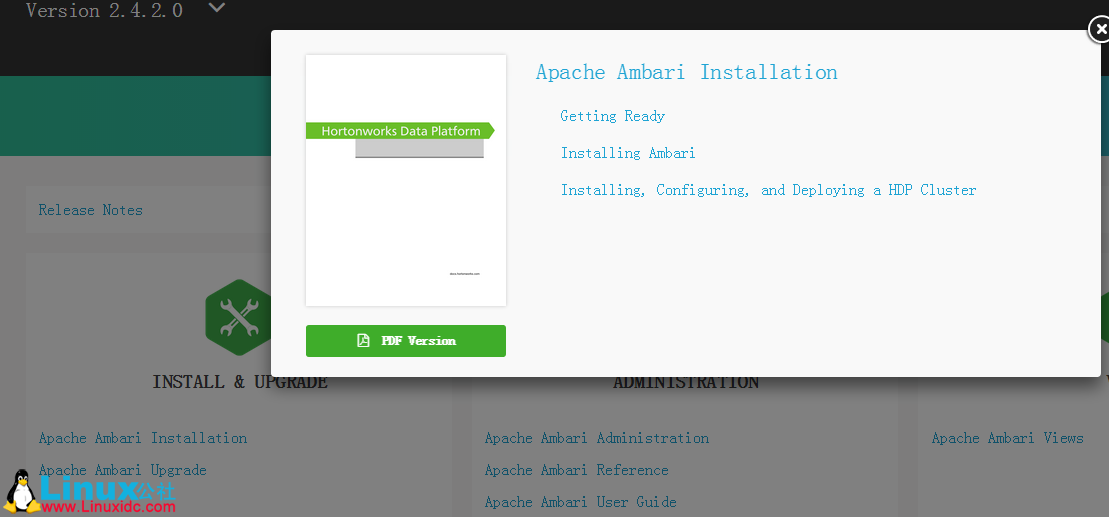Click the Linux penguin logo
The width and height of the screenshot is (1109, 517).
pos(20,492)
